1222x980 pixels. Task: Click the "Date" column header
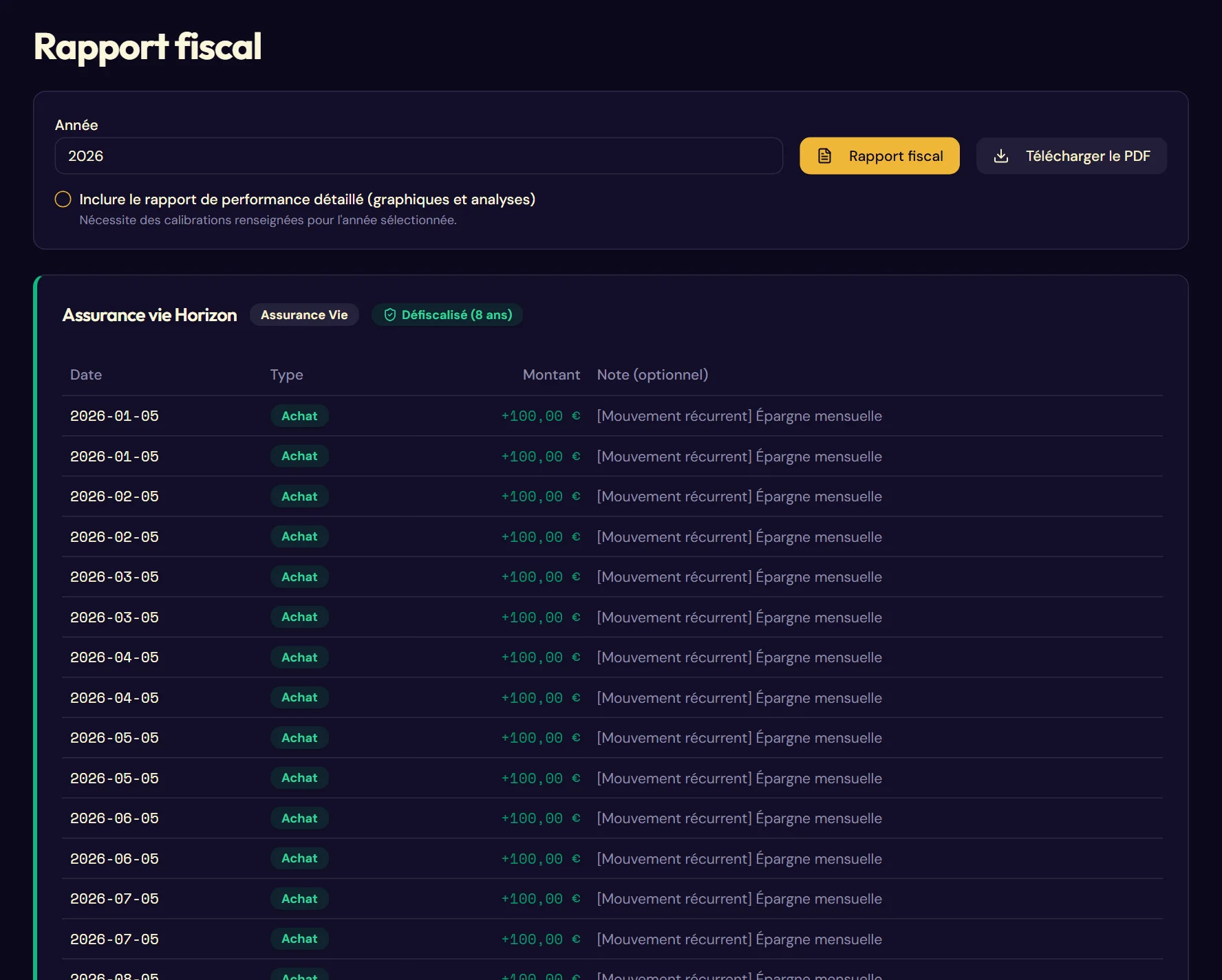pyautogui.click(x=86, y=375)
